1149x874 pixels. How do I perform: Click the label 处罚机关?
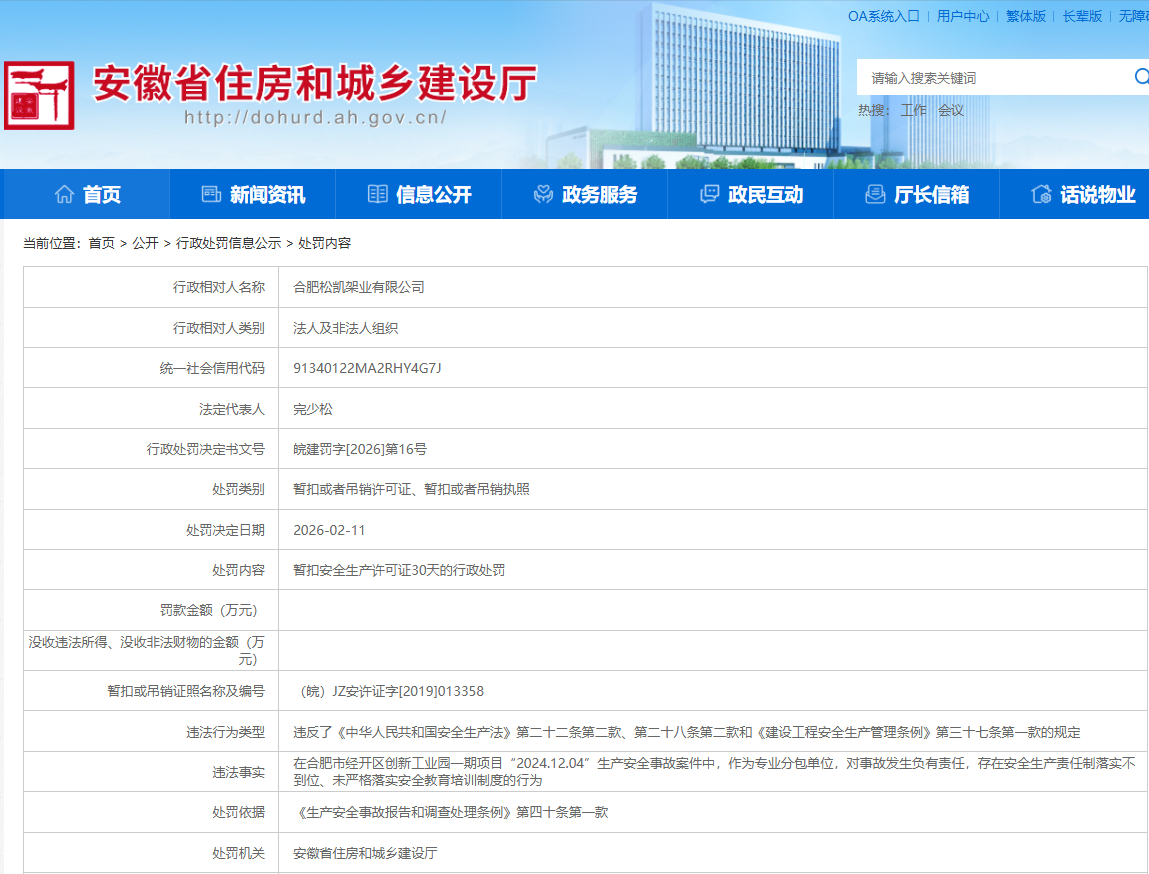point(238,853)
